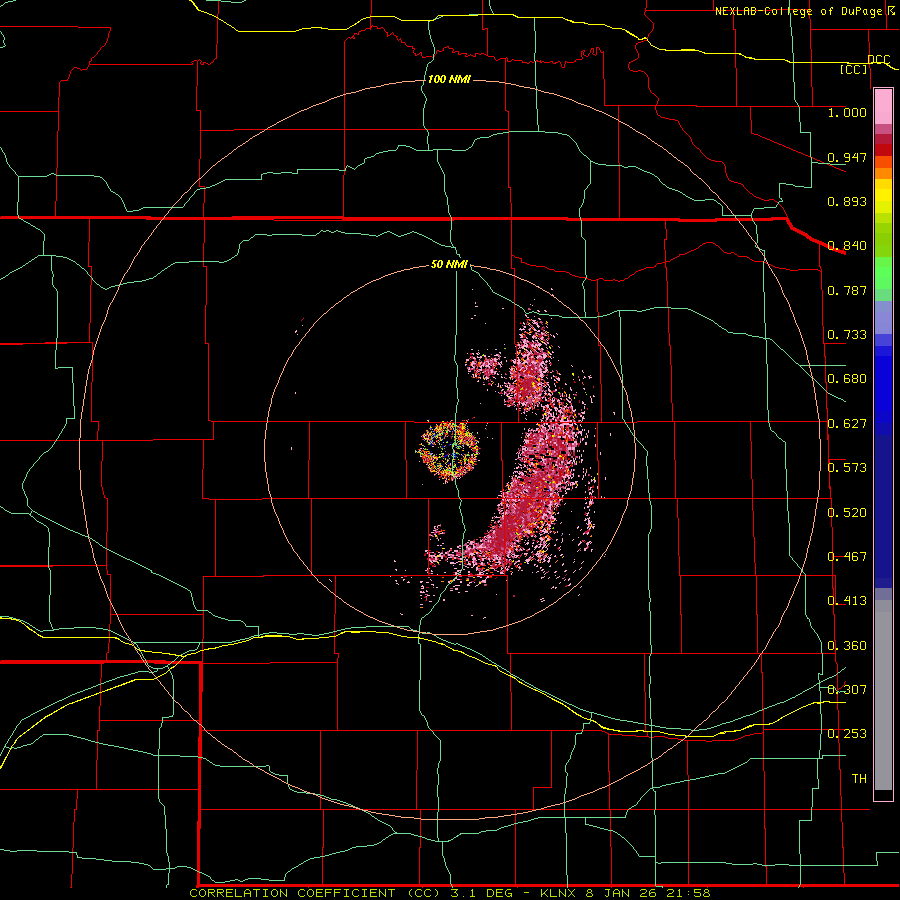This screenshot has width=900, height=900.
Task: Click the 0.253 color scale value
Action: click(847, 734)
